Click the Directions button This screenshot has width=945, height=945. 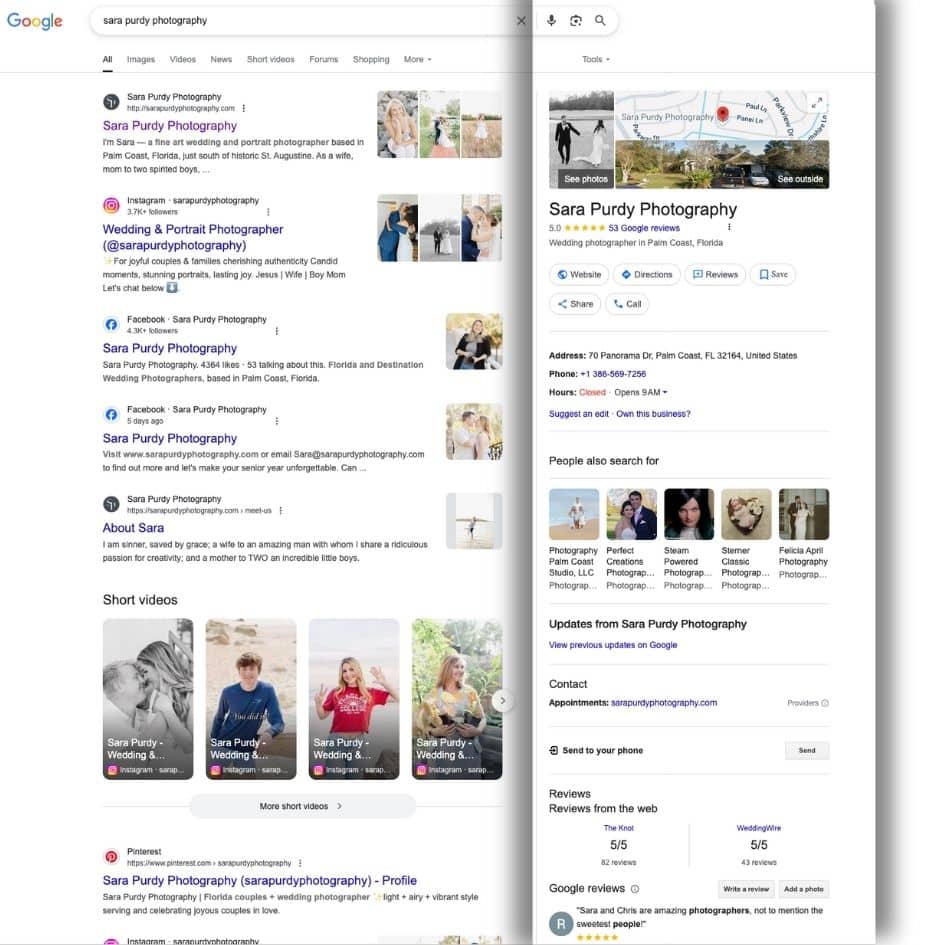coord(647,275)
